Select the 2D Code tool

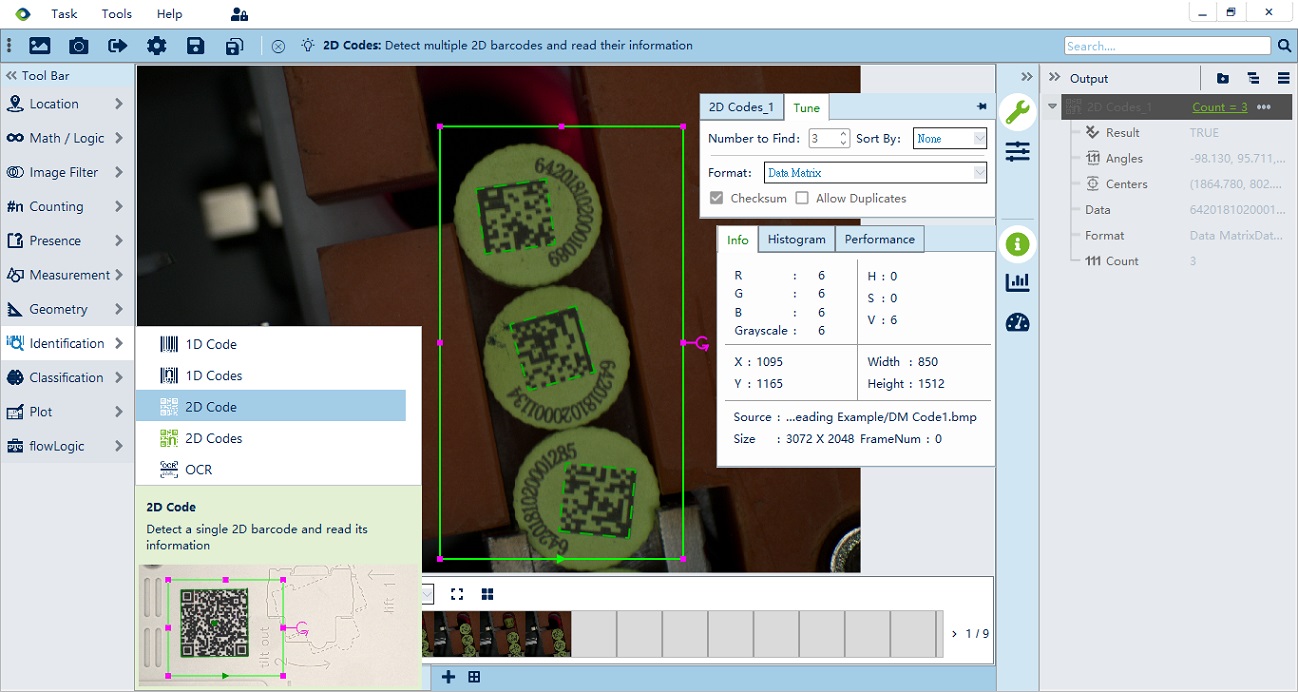point(271,407)
